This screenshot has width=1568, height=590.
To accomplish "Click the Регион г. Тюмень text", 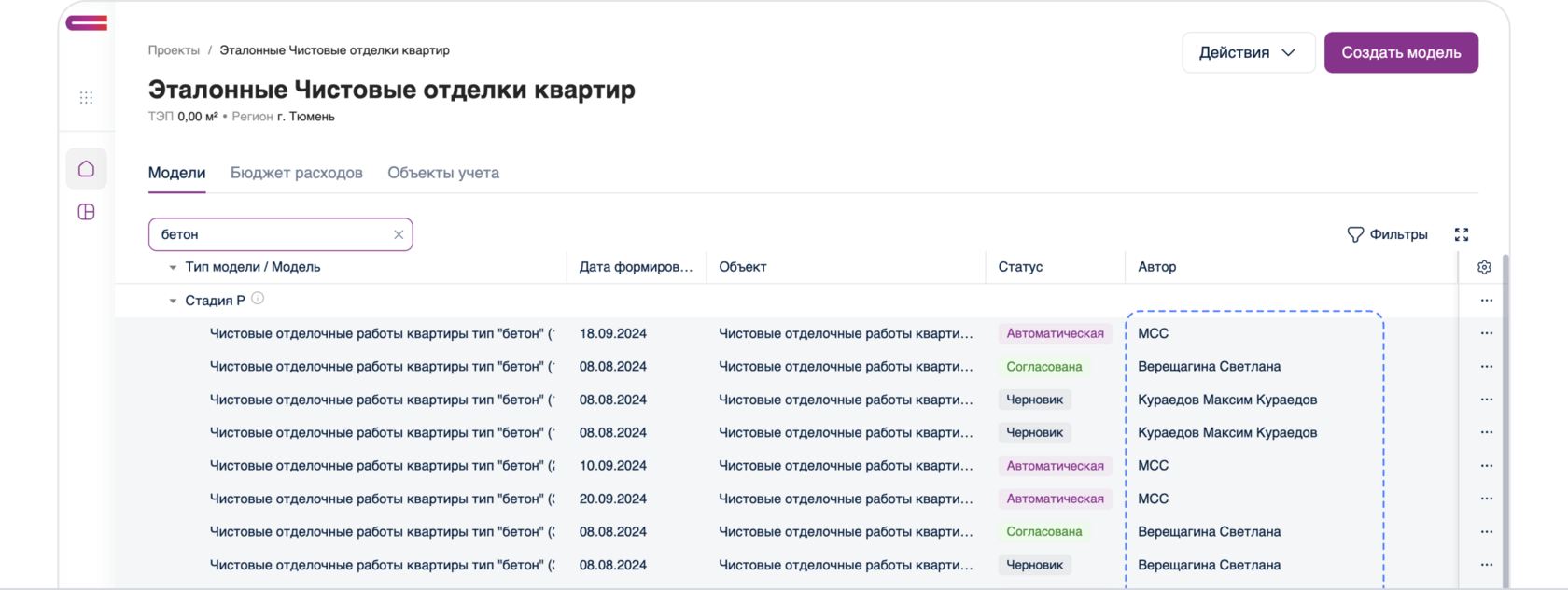I will point(284,117).
